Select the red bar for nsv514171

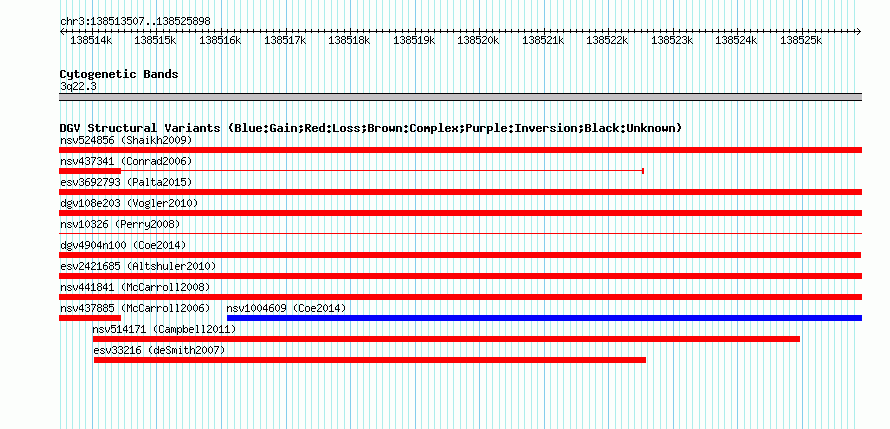pos(446,339)
